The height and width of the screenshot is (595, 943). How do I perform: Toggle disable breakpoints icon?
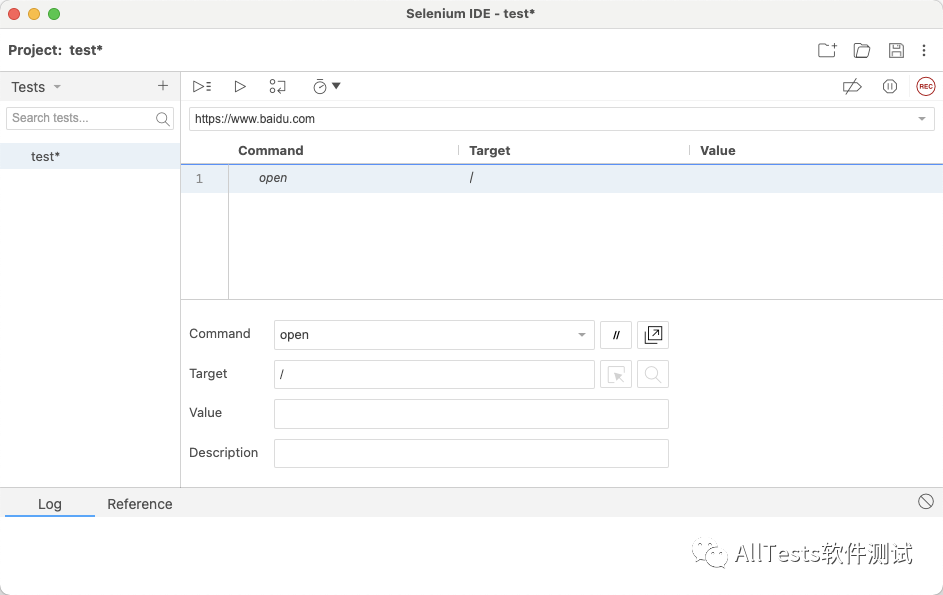(x=852, y=87)
